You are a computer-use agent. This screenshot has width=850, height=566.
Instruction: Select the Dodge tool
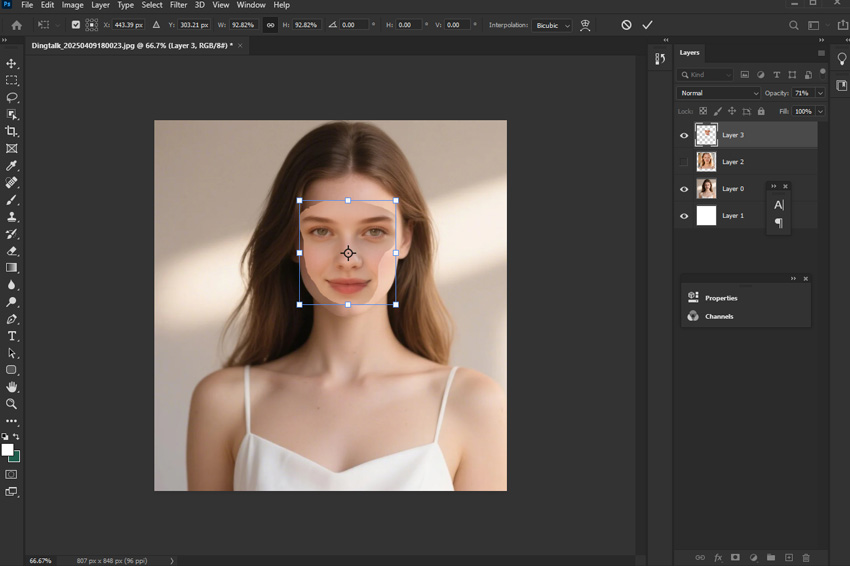[11, 302]
